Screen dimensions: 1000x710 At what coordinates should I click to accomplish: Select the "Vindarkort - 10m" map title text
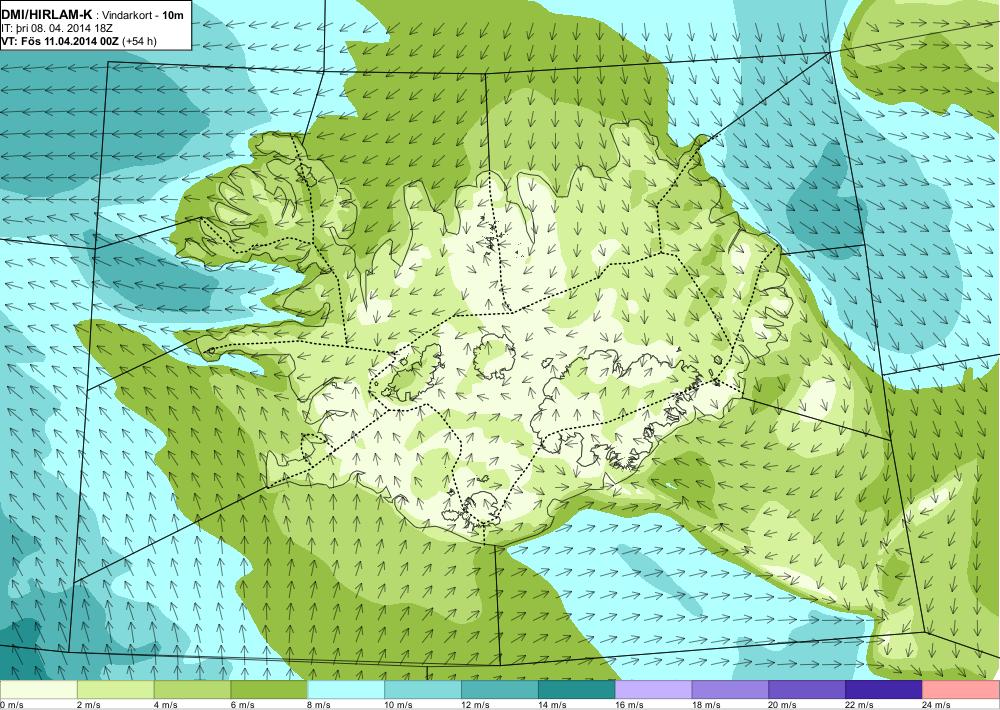click(140, 17)
